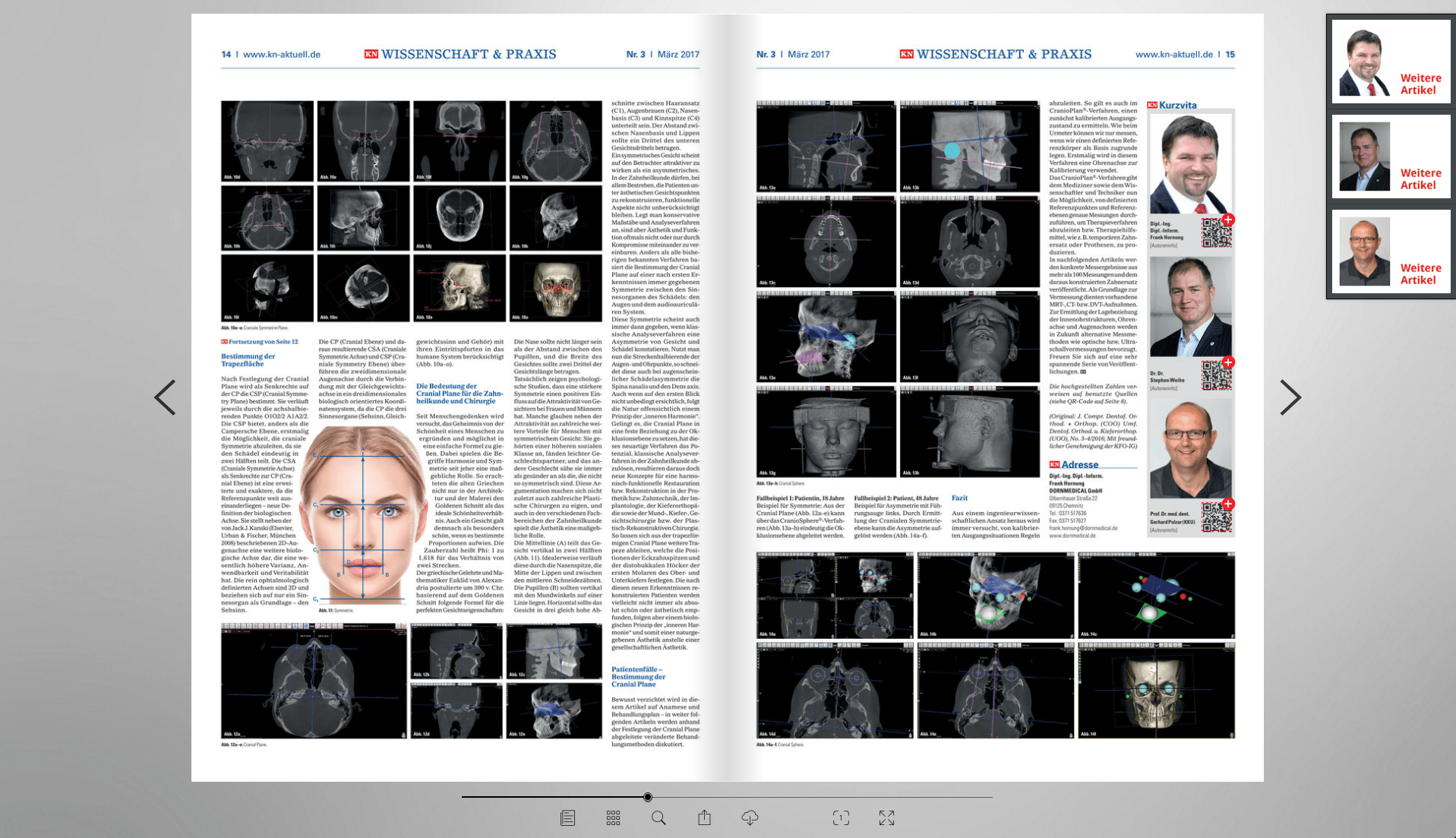The width and height of the screenshot is (1456, 838).
Task: Click QR code next to Stephan Weihe
Action: [x=1215, y=376]
